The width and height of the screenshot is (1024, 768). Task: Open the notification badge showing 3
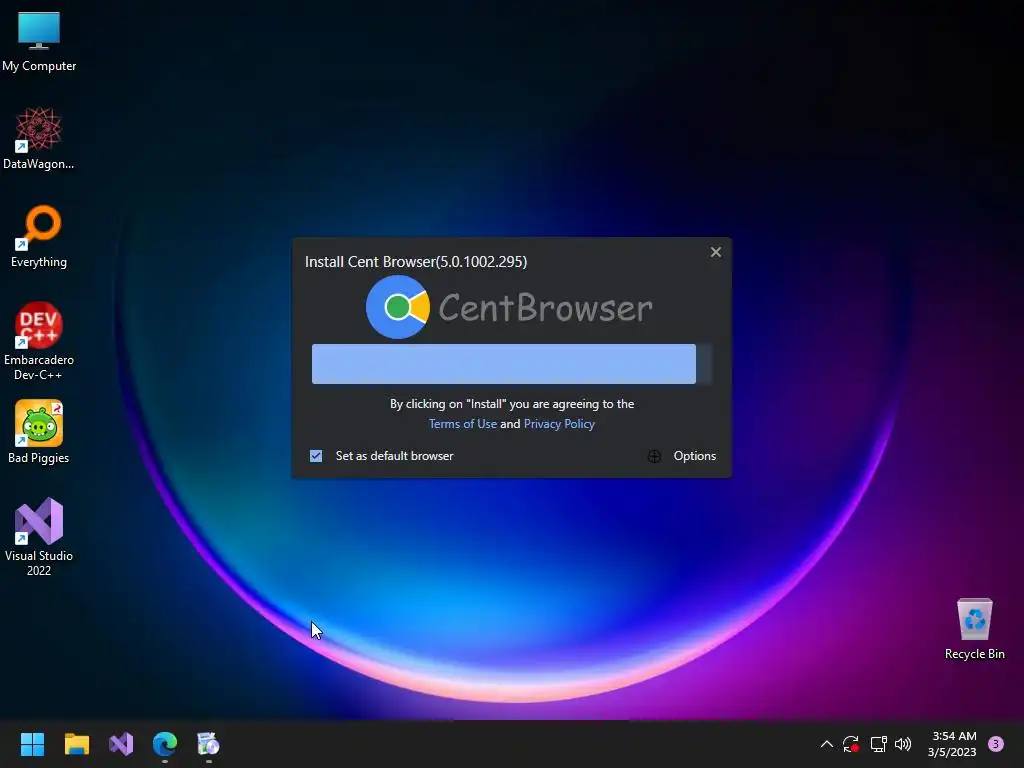(995, 744)
